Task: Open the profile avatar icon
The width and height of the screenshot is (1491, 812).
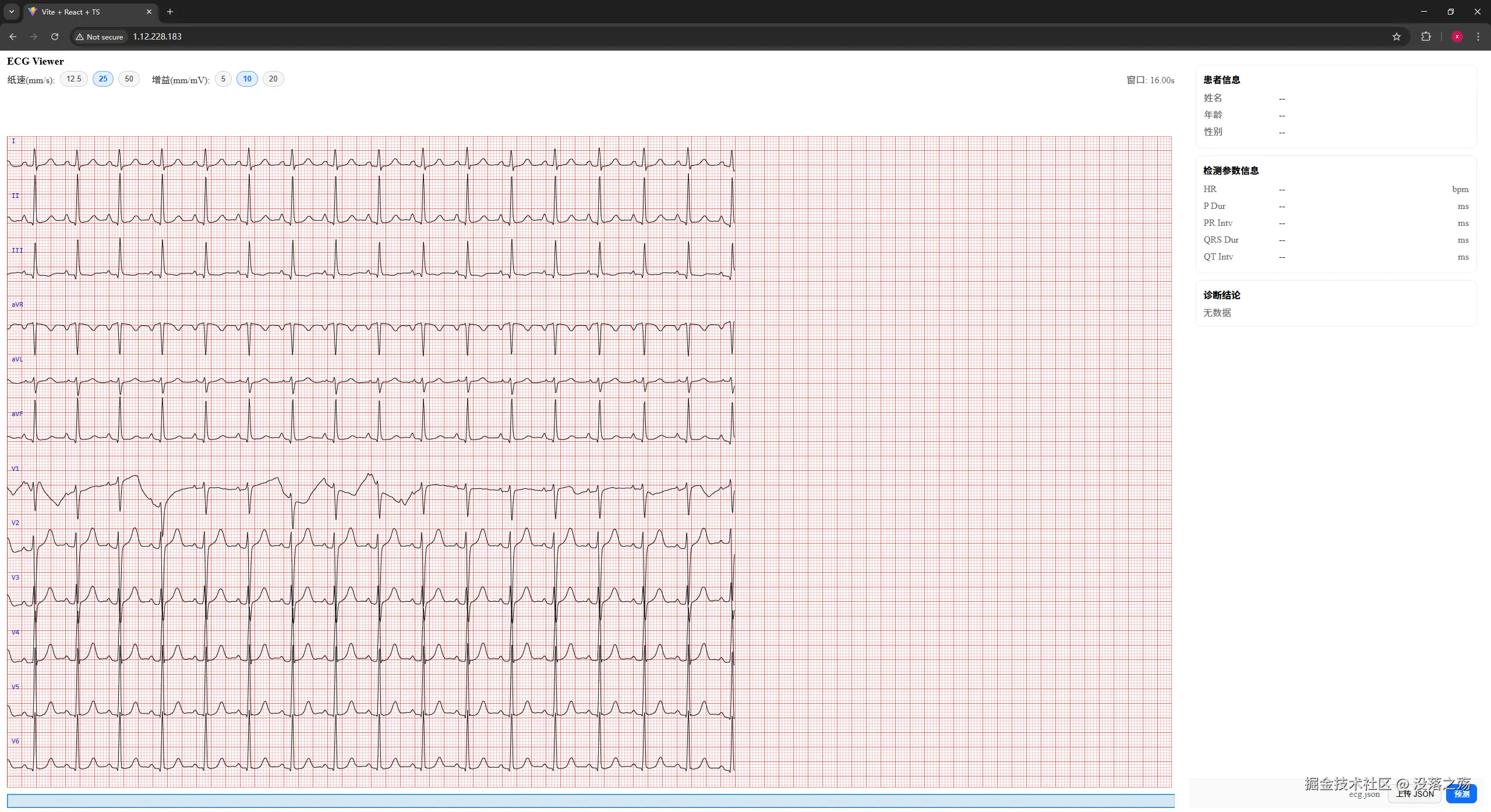Action: pos(1457,37)
